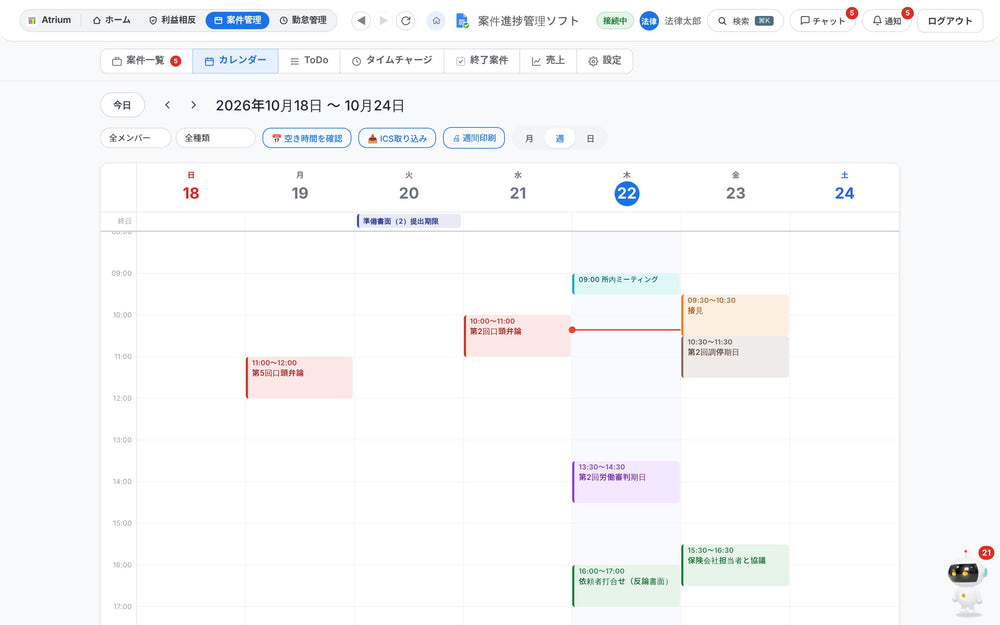Open the 勤怠管理 tab
The image size is (1000, 625).
tap(304, 20)
